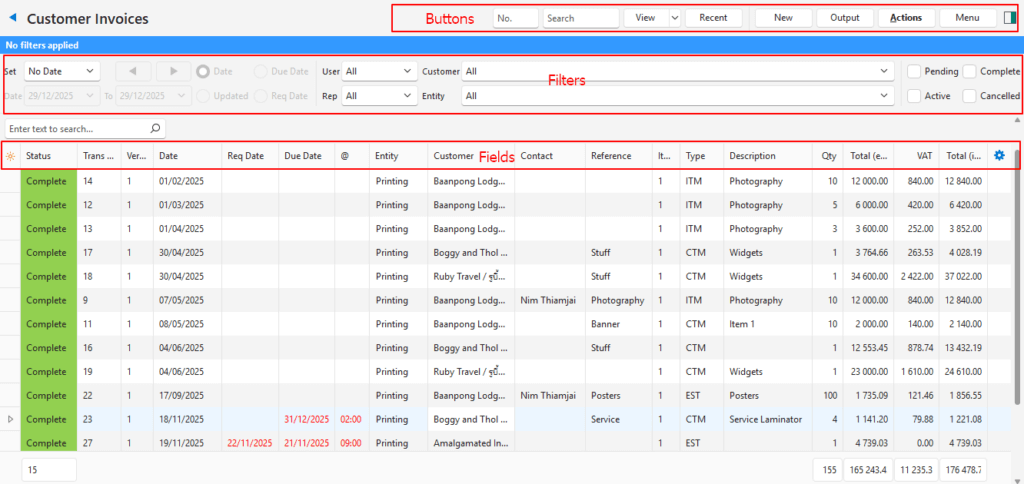Click the previous date period arrow
Image resolution: width=1024 pixels, height=484 pixels.
tap(133, 71)
